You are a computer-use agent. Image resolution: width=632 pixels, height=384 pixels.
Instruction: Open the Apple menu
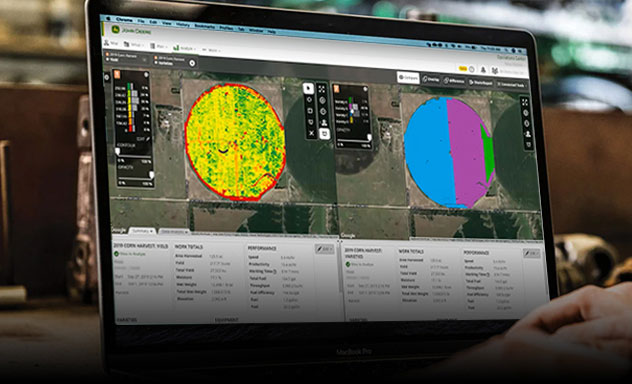(x=108, y=19)
